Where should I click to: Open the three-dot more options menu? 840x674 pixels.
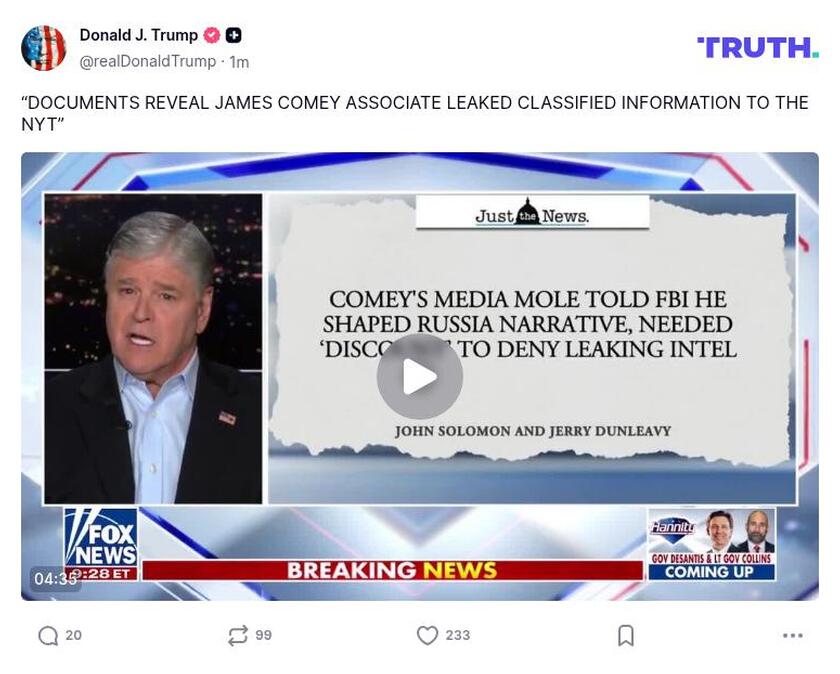tap(792, 635)
